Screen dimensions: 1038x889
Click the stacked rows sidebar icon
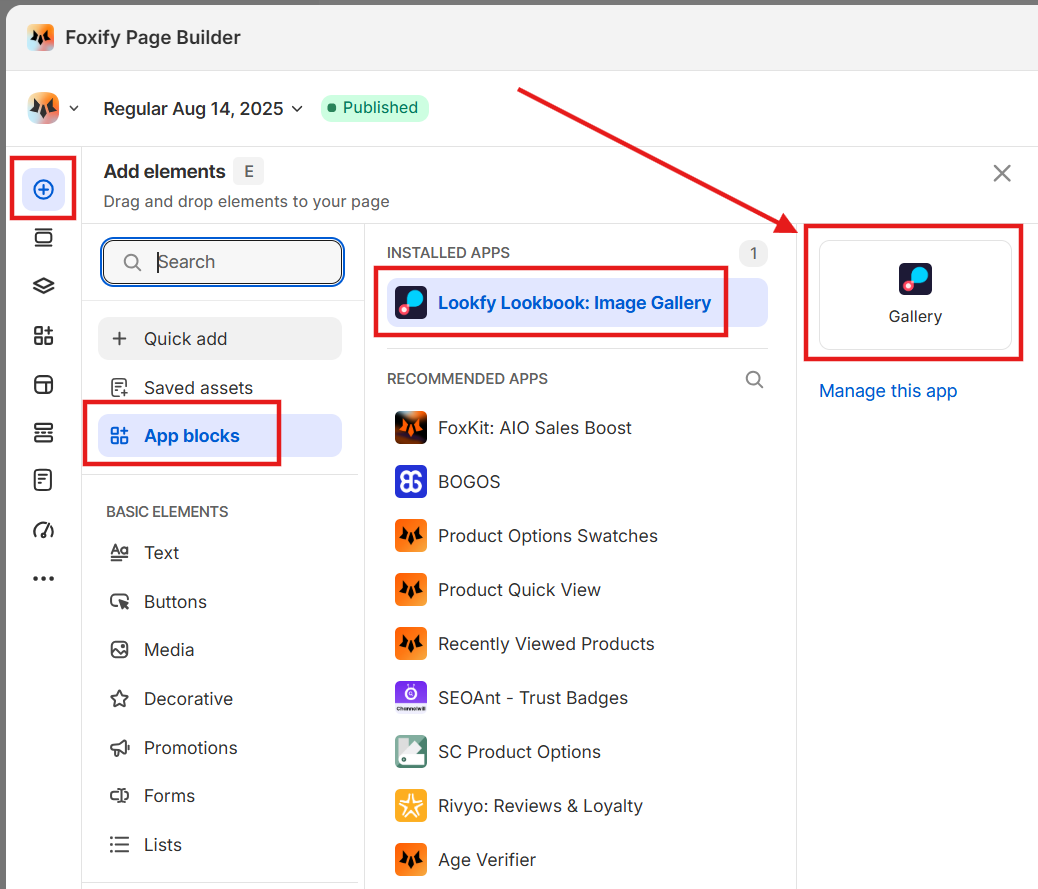(x=44, y=433)
